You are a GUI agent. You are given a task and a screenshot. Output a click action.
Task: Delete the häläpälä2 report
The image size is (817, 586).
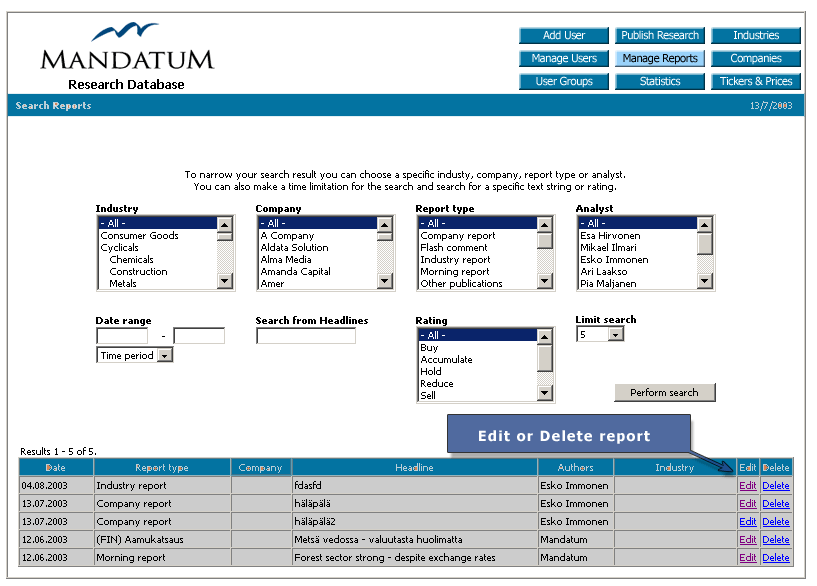(x=776, y=521)
